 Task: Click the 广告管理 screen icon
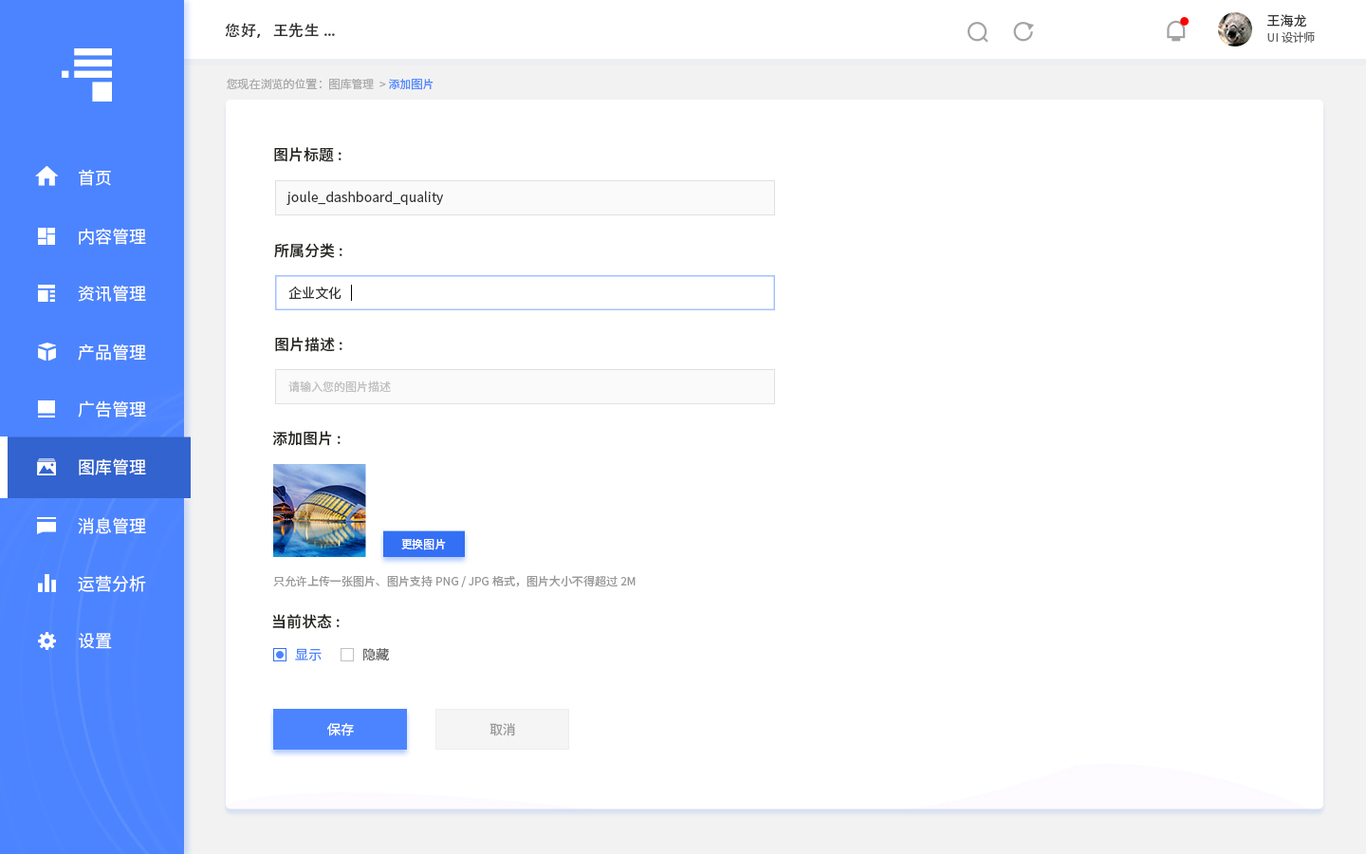tap(46, 409)
